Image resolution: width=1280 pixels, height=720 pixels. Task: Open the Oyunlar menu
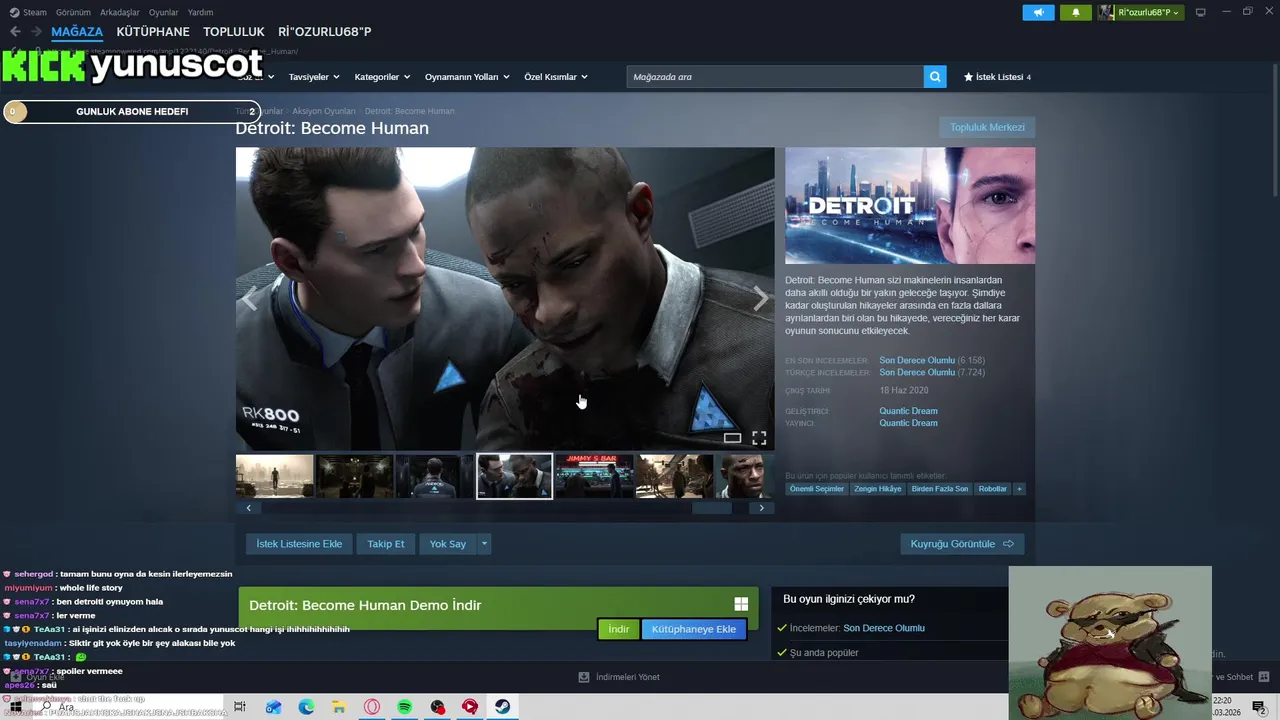pyautogui.click(x=164, y=12)
